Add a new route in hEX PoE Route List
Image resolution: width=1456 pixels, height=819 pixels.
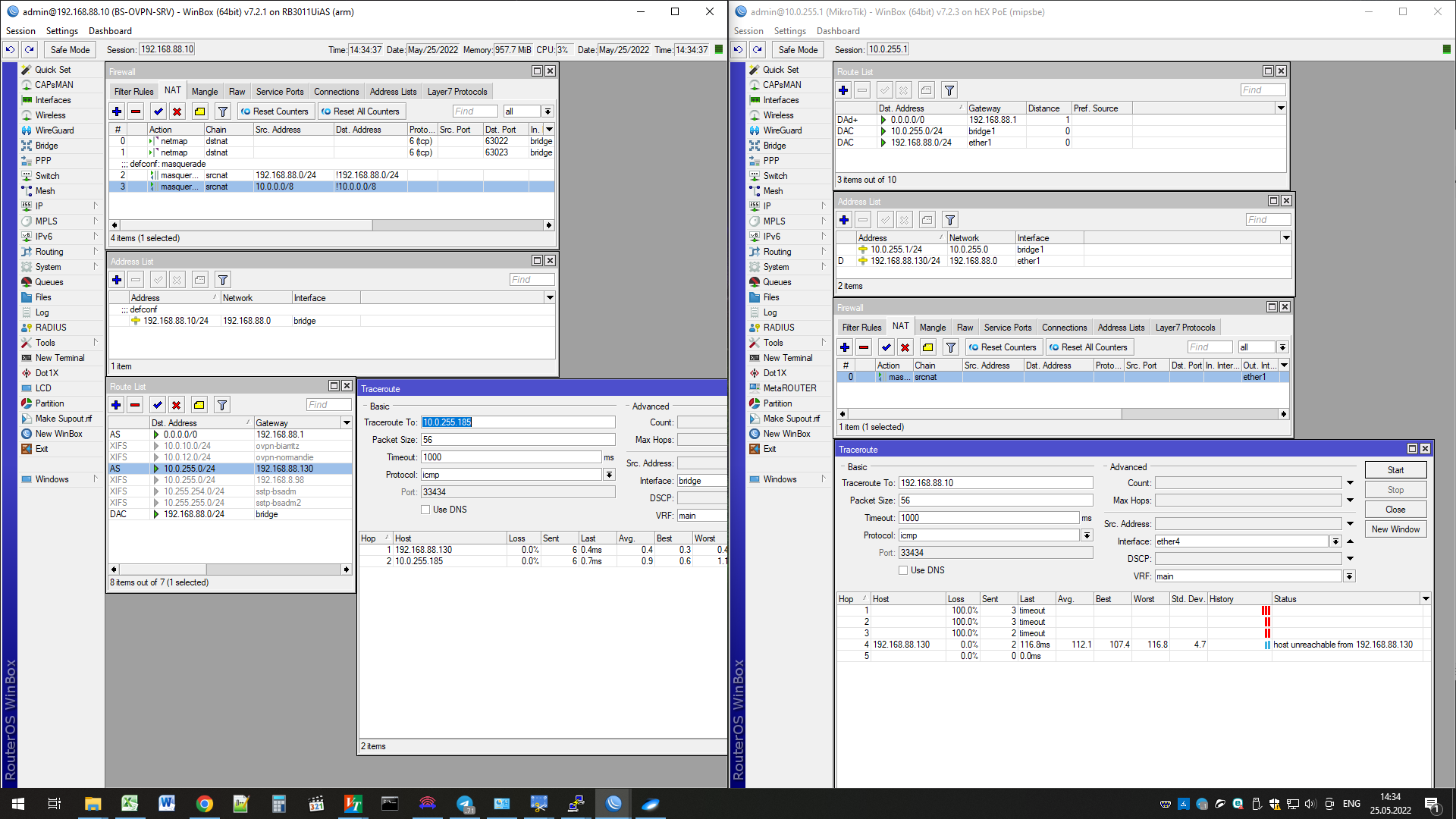tap(843, 90)
